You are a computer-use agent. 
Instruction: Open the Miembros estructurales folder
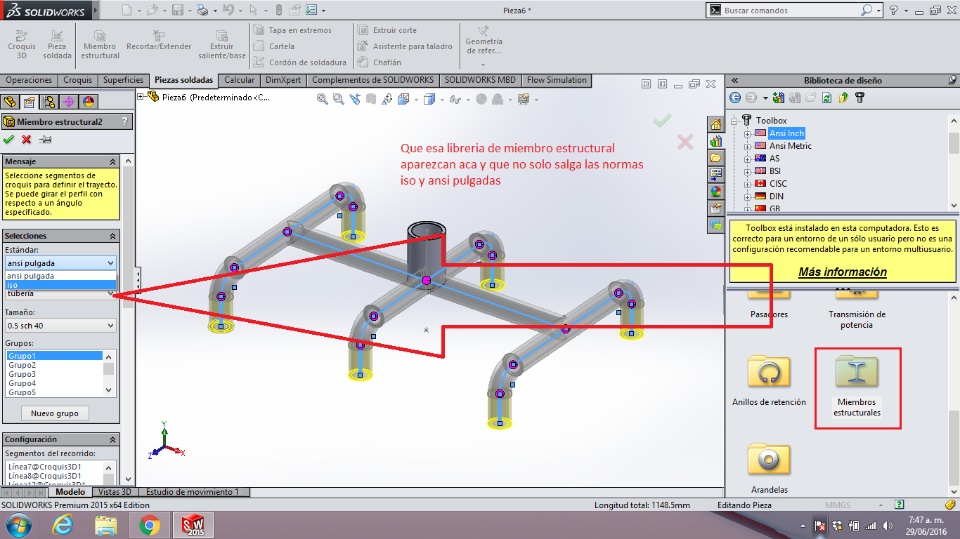coord(857,386)
